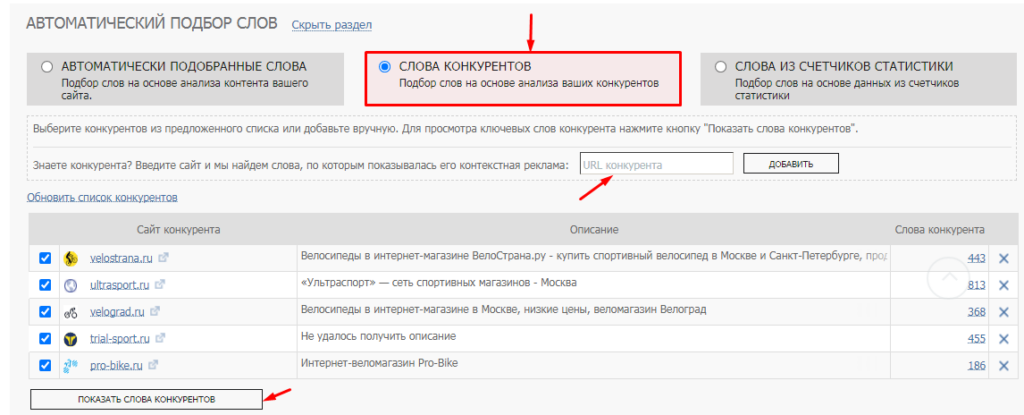Uncheck the ultrasport.ru competitor checkbox
1024x415 pixels.
pyautogui.click(x=45, y=285)
